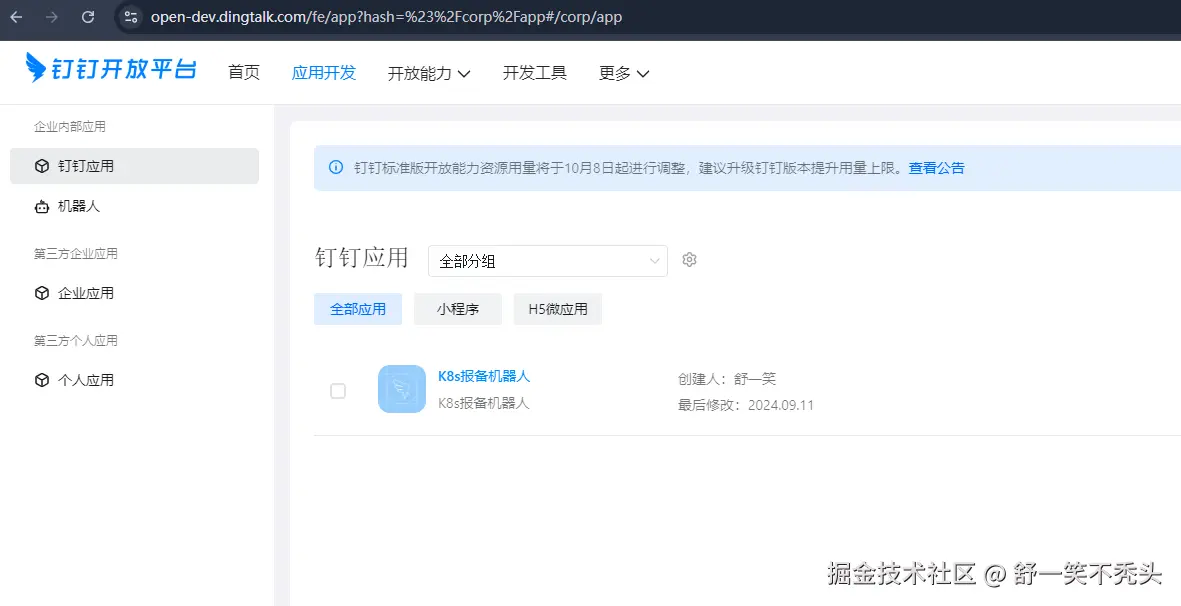Expand the 全部分组 dropdown
Image resolution: width=1181 pixels, height=606 pixels.
(548, 261)
